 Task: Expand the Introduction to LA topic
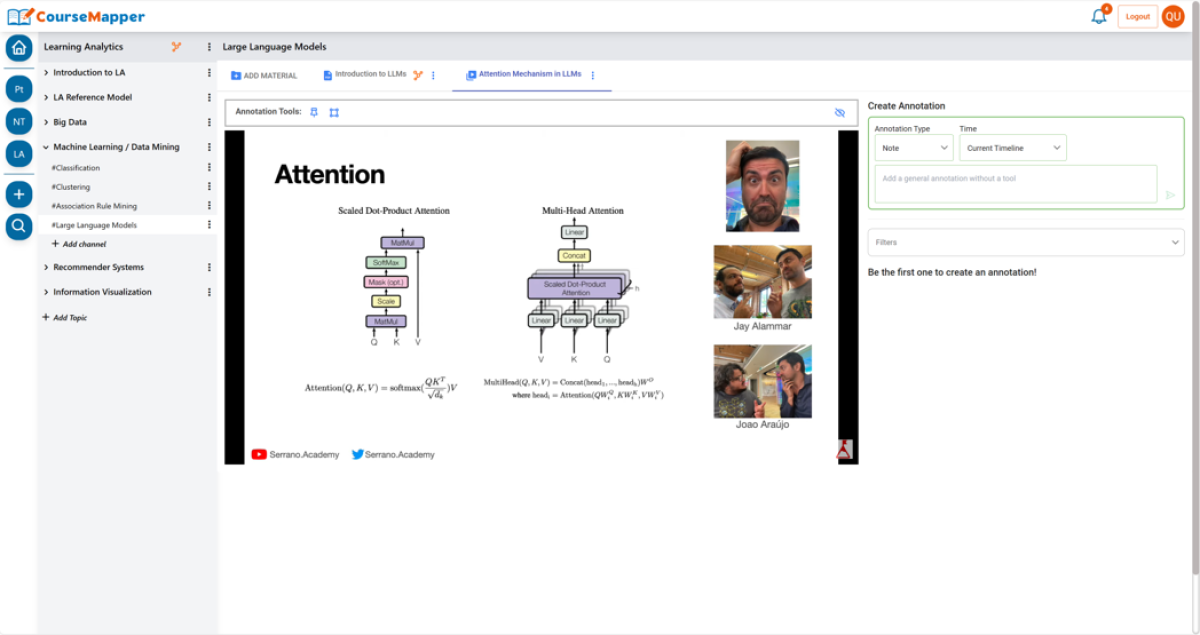pos(46,73)
